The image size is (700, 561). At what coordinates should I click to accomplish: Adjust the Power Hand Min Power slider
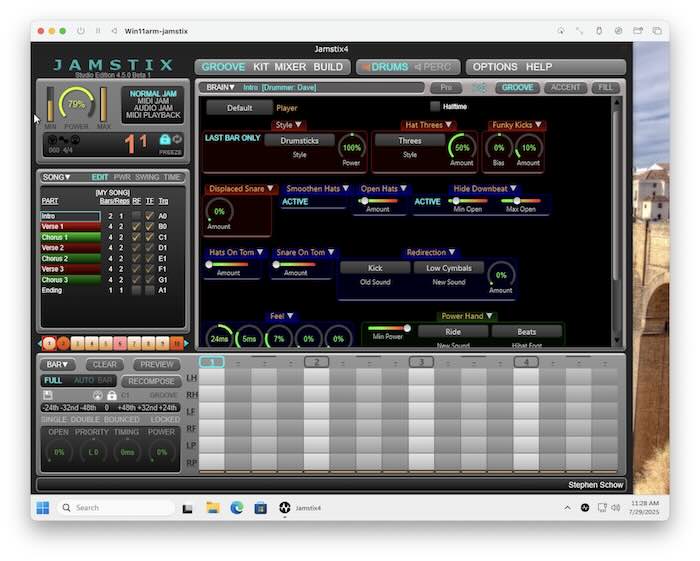388,328
